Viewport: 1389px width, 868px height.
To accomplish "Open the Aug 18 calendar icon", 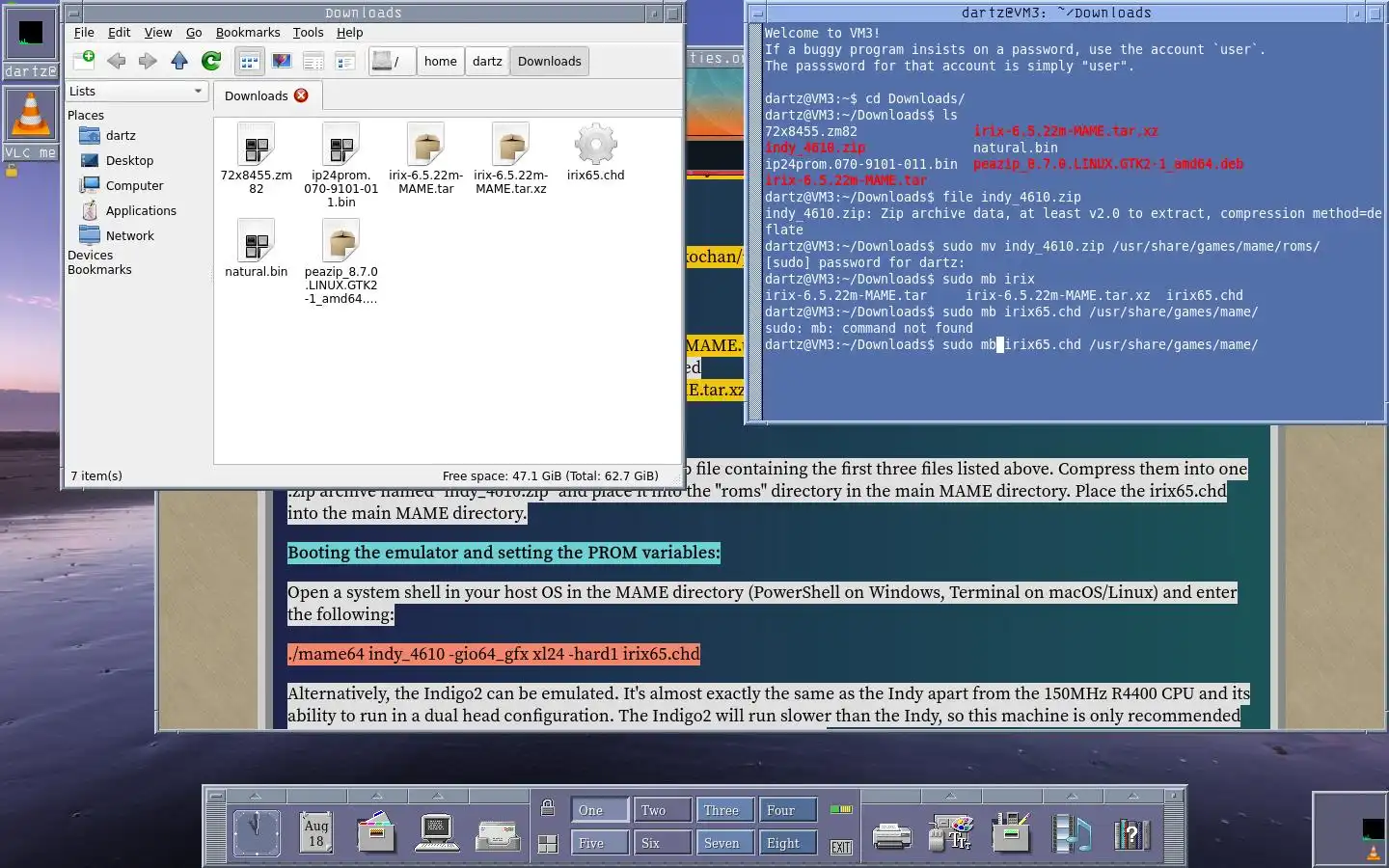I will tap(316, 832).
